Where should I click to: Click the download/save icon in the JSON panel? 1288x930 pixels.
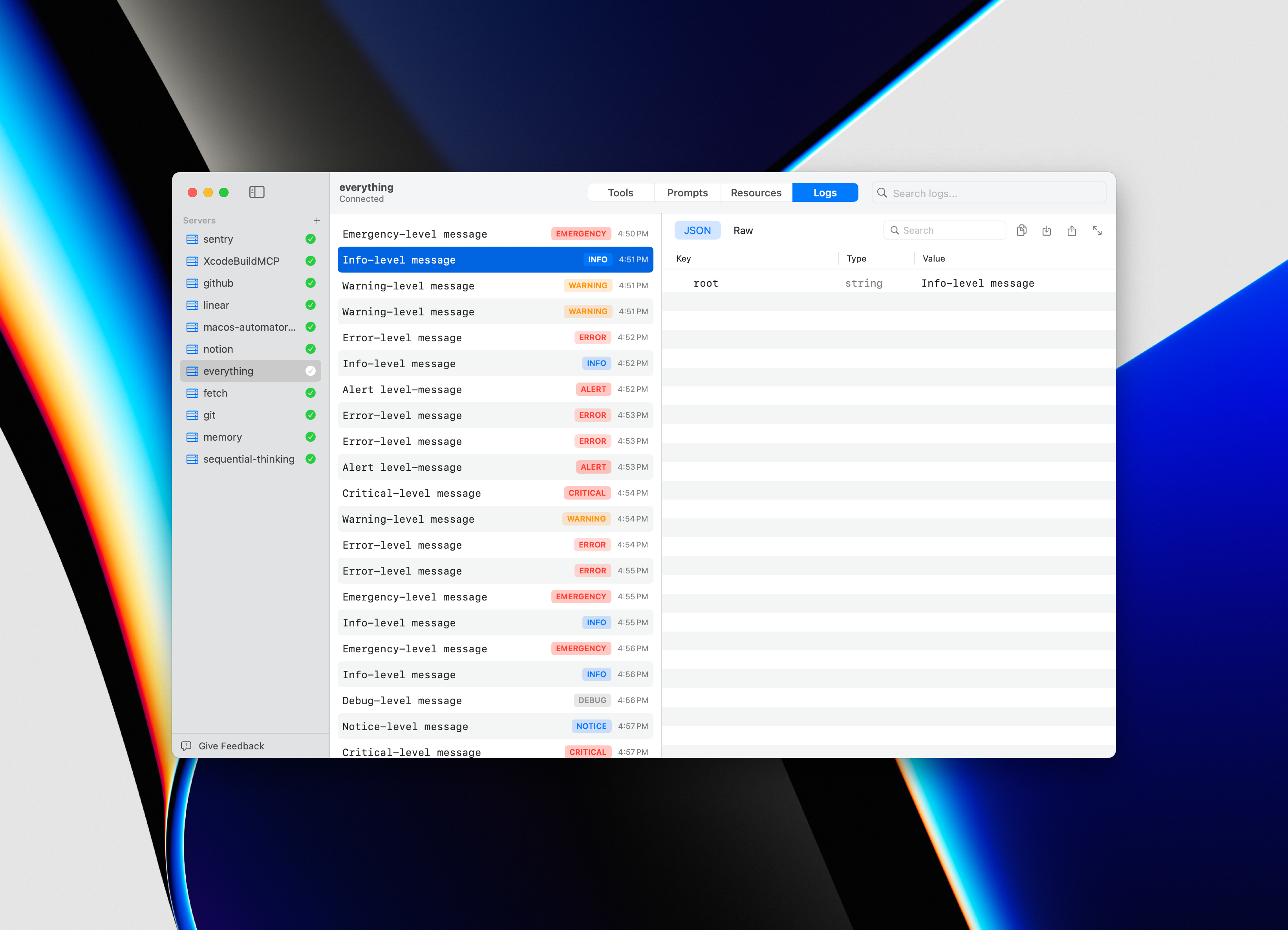(x=1046, y=230)
